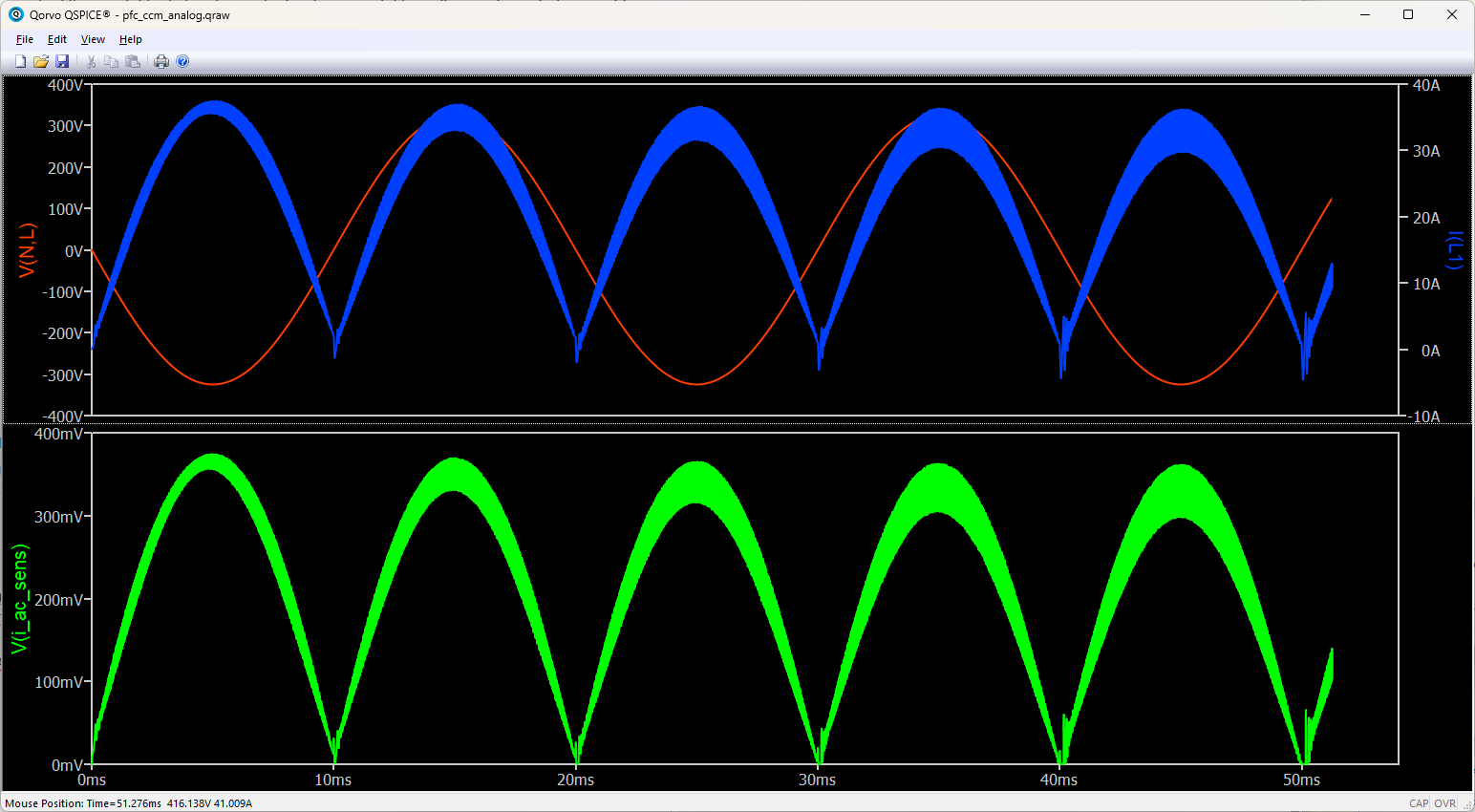Screen dimensions: 1475x812
Task: Select the V(i_ac_sens) trace label
Action: pyautogui.click(x=19, y=599)
